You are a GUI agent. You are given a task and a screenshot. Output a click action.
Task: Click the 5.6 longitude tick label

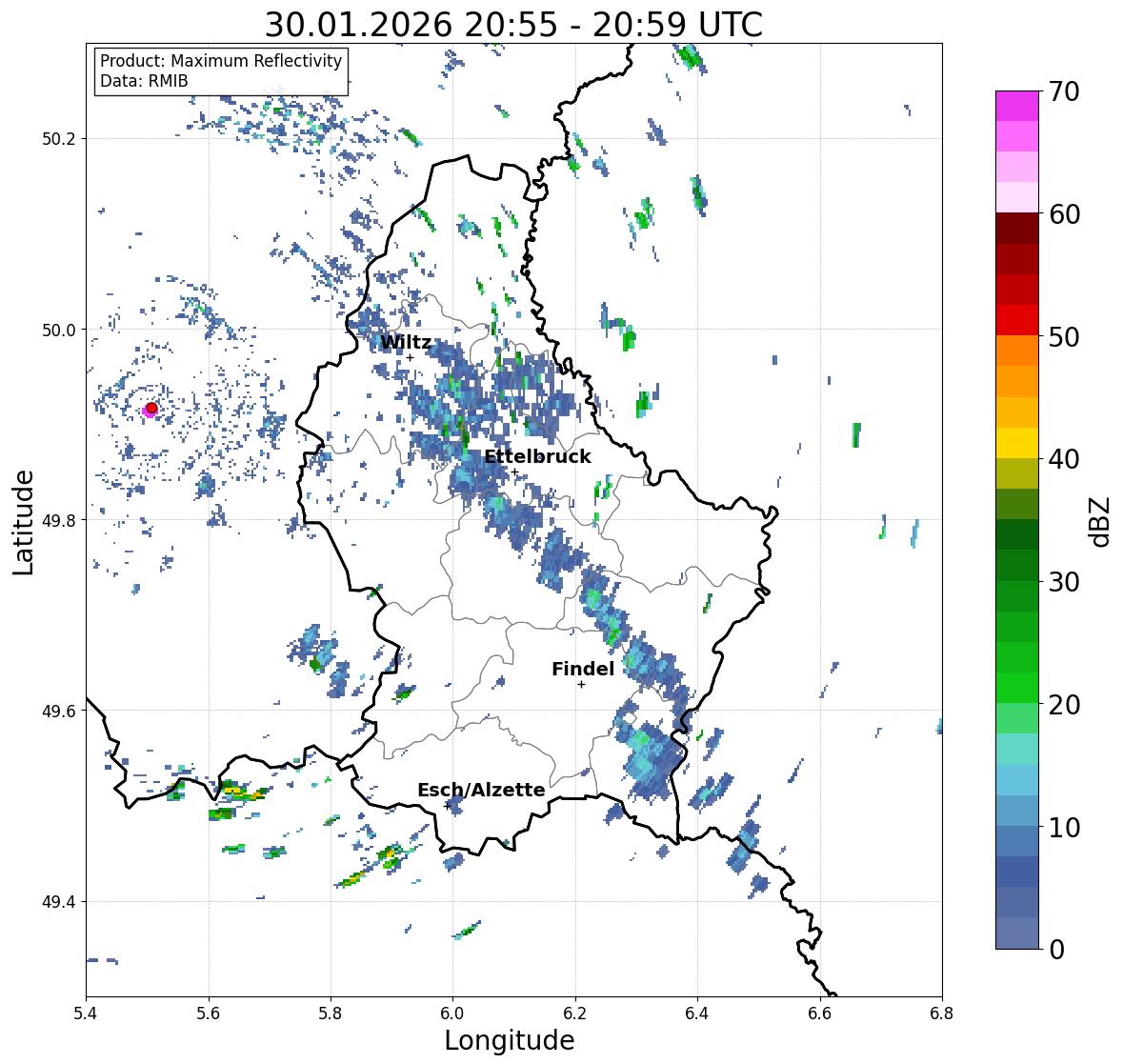click(x=209, y=1013)
